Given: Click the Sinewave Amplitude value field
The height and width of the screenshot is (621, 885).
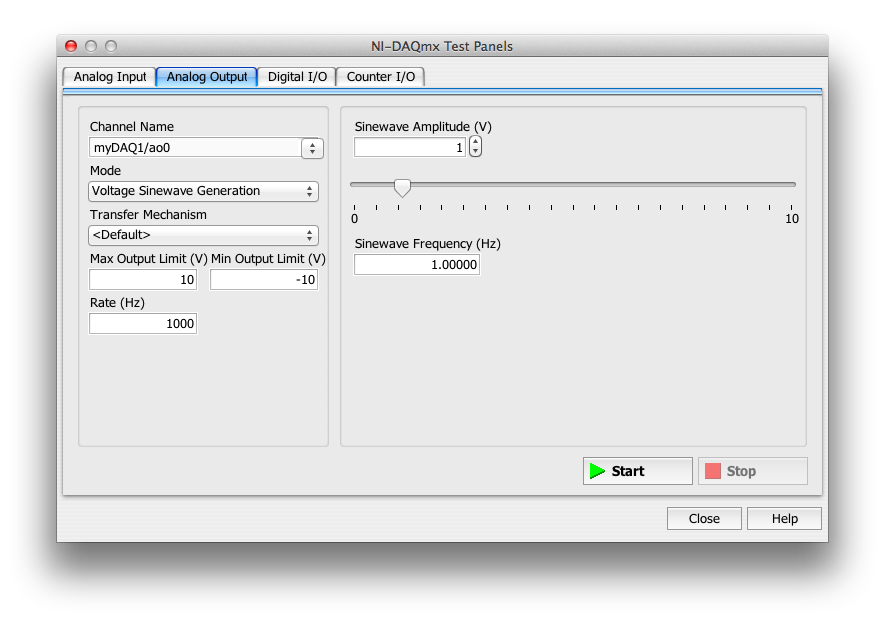Looking at the screenshot, I should click(410, 147).
